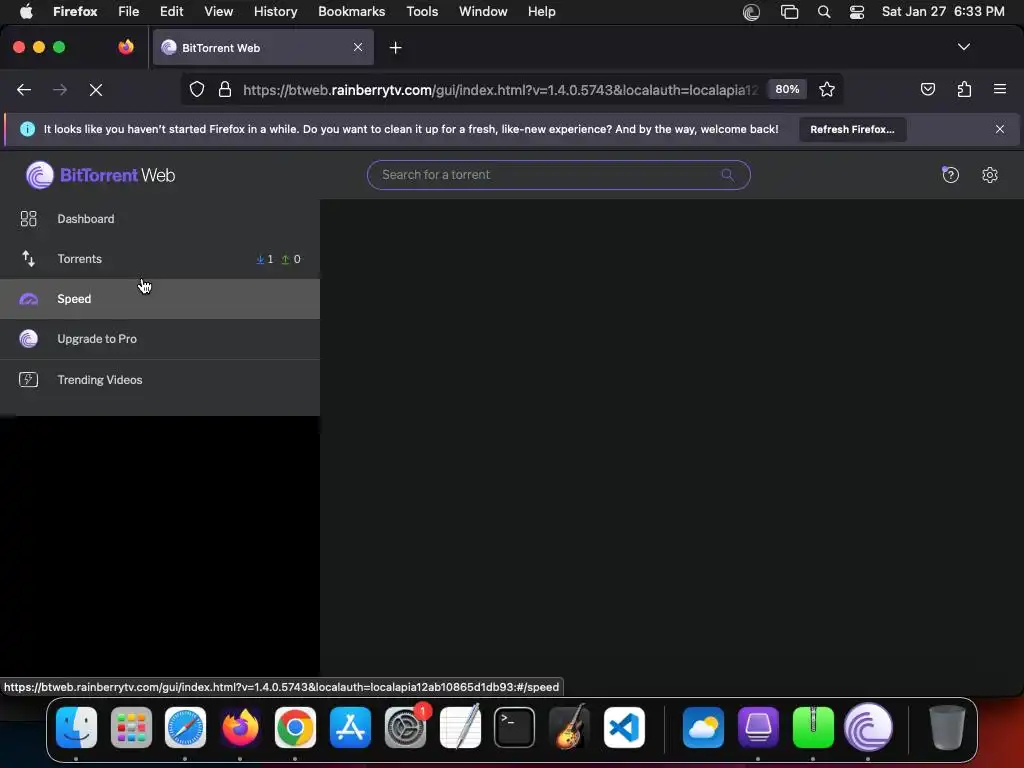Launch GarageBand from the Dock
Viewport: 1024px width, 768px height.
[569, 728]
